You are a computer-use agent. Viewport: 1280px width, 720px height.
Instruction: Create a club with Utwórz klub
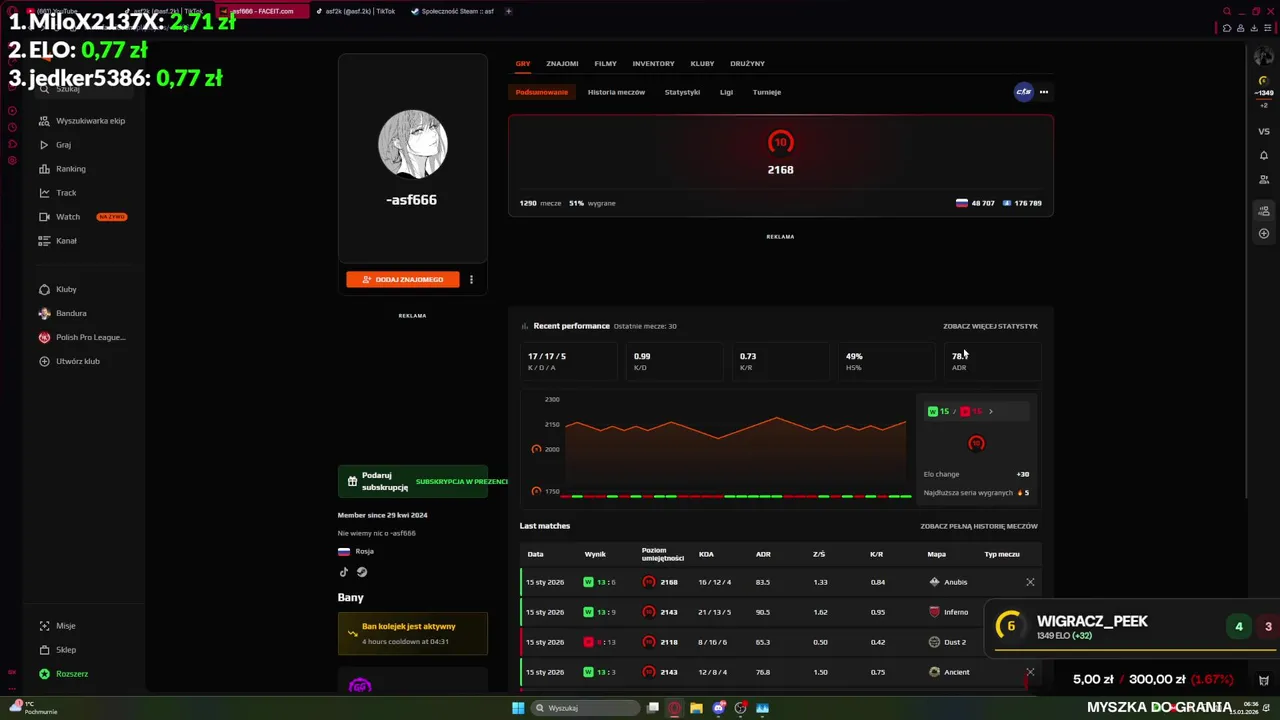(69, 361)
